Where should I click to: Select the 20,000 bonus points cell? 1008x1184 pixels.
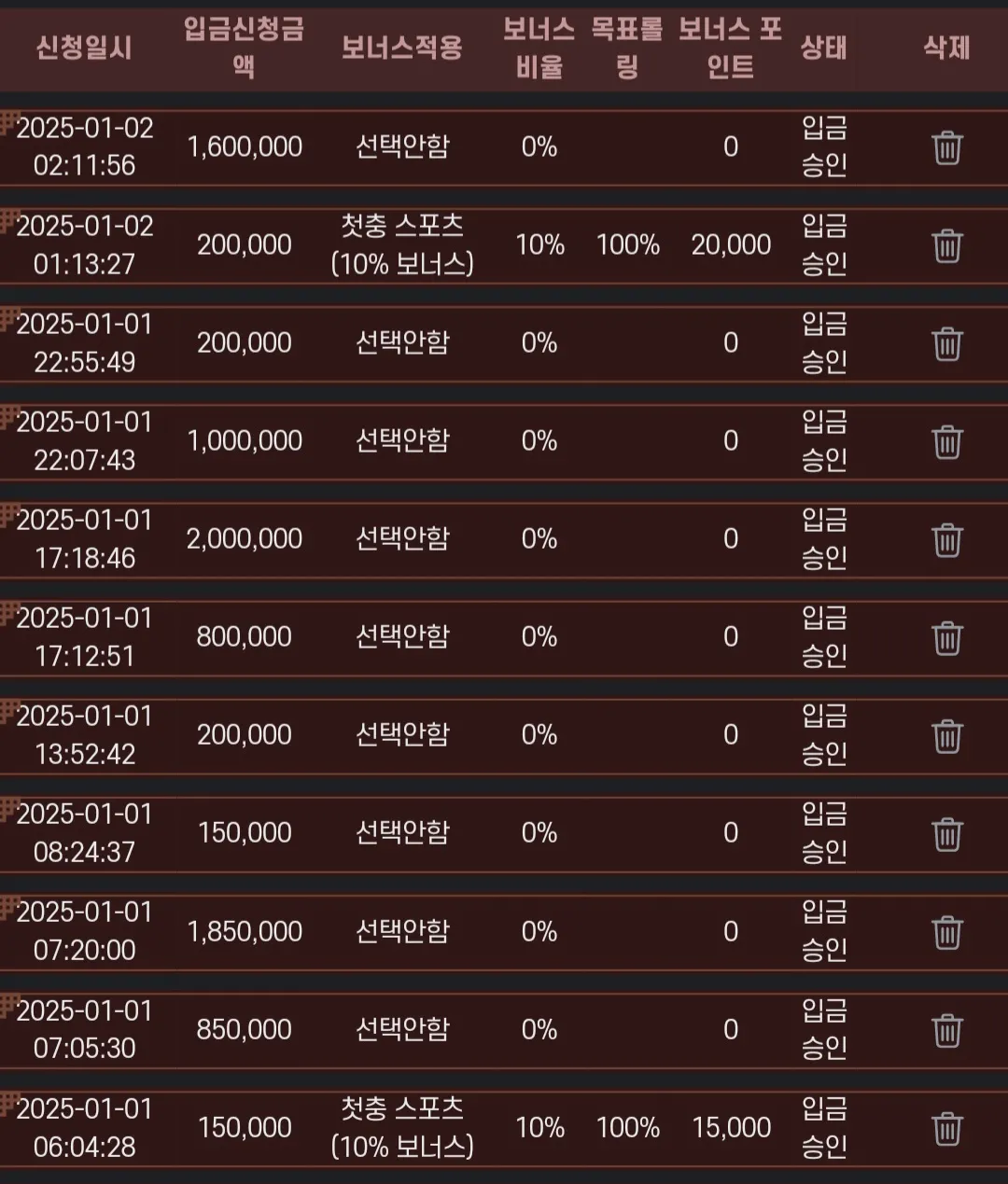(731, 244)
